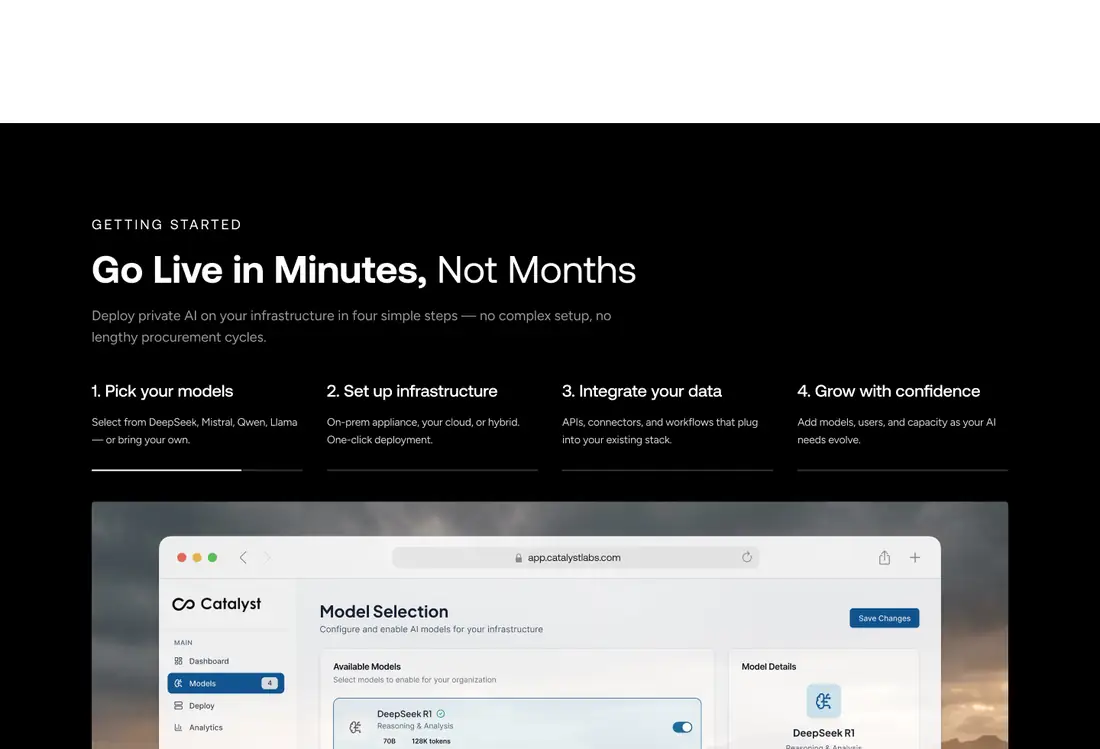Open Analytics in Catalyst sidebar

click(x=225, y=727)
